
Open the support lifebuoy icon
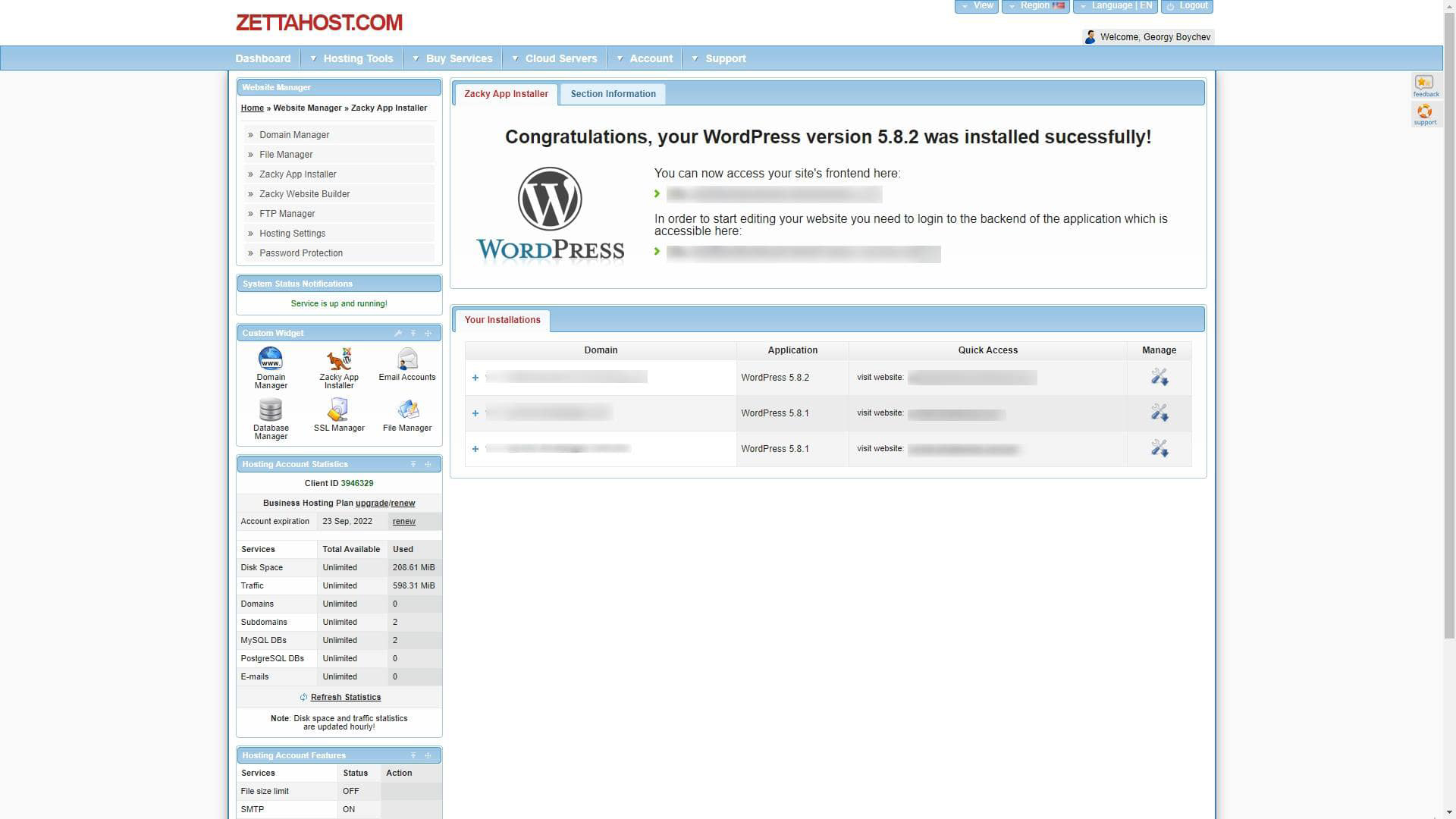pos(1425,114)
